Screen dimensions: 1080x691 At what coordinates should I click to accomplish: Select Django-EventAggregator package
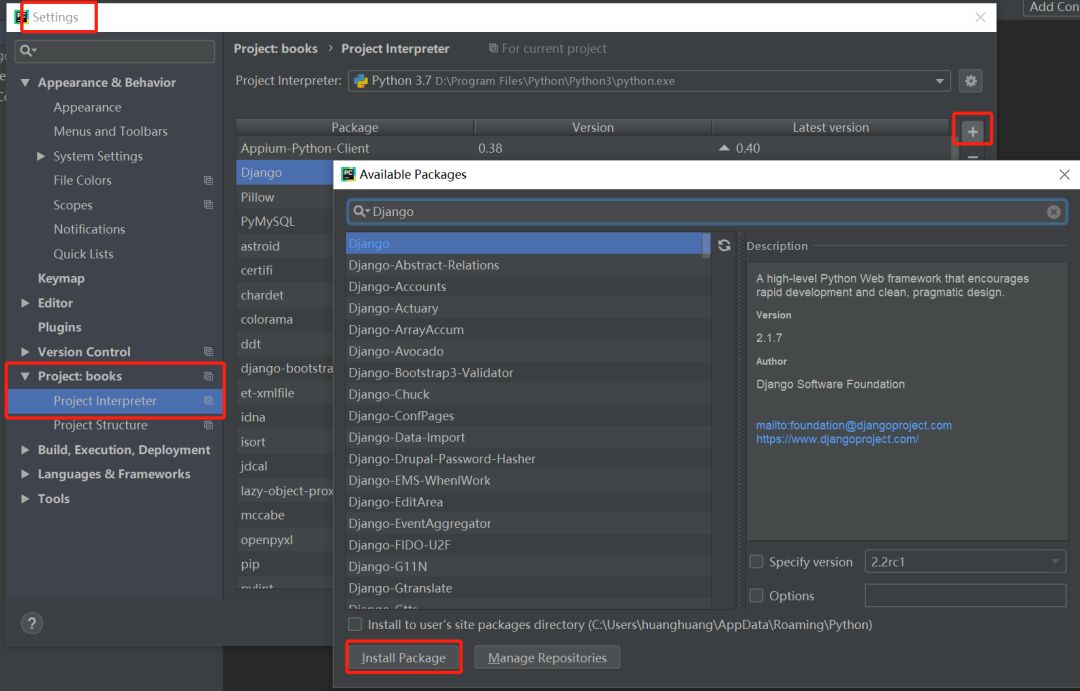click(x=528, y=524)
